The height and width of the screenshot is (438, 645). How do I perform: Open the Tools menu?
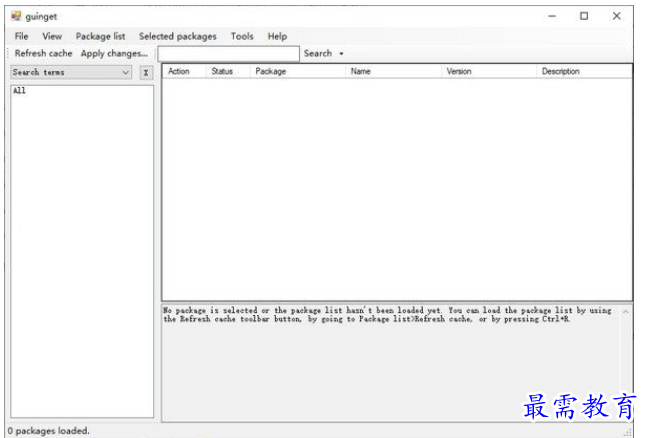242,36
